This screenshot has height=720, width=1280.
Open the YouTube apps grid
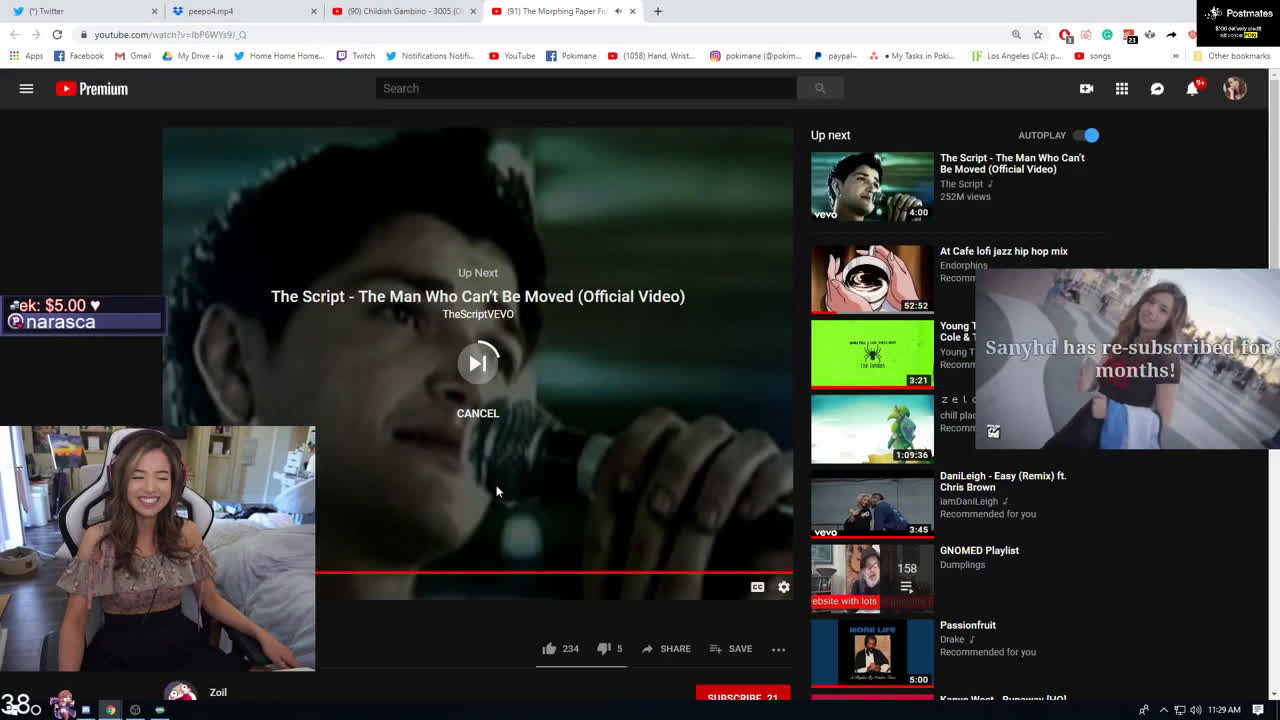coord(1122,89)
